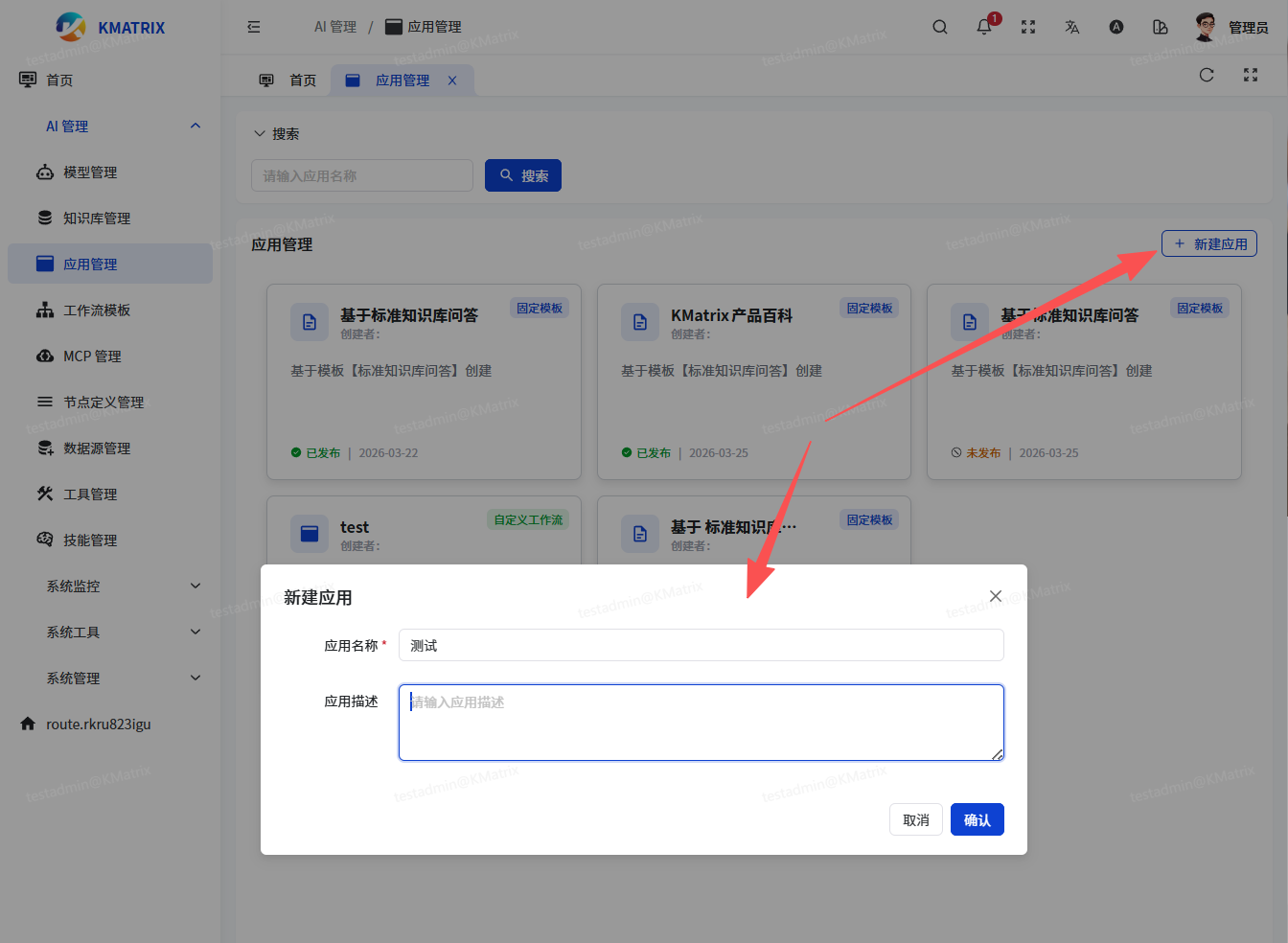
Task: Click the language translation icon
Action: tap(1072, 27)
